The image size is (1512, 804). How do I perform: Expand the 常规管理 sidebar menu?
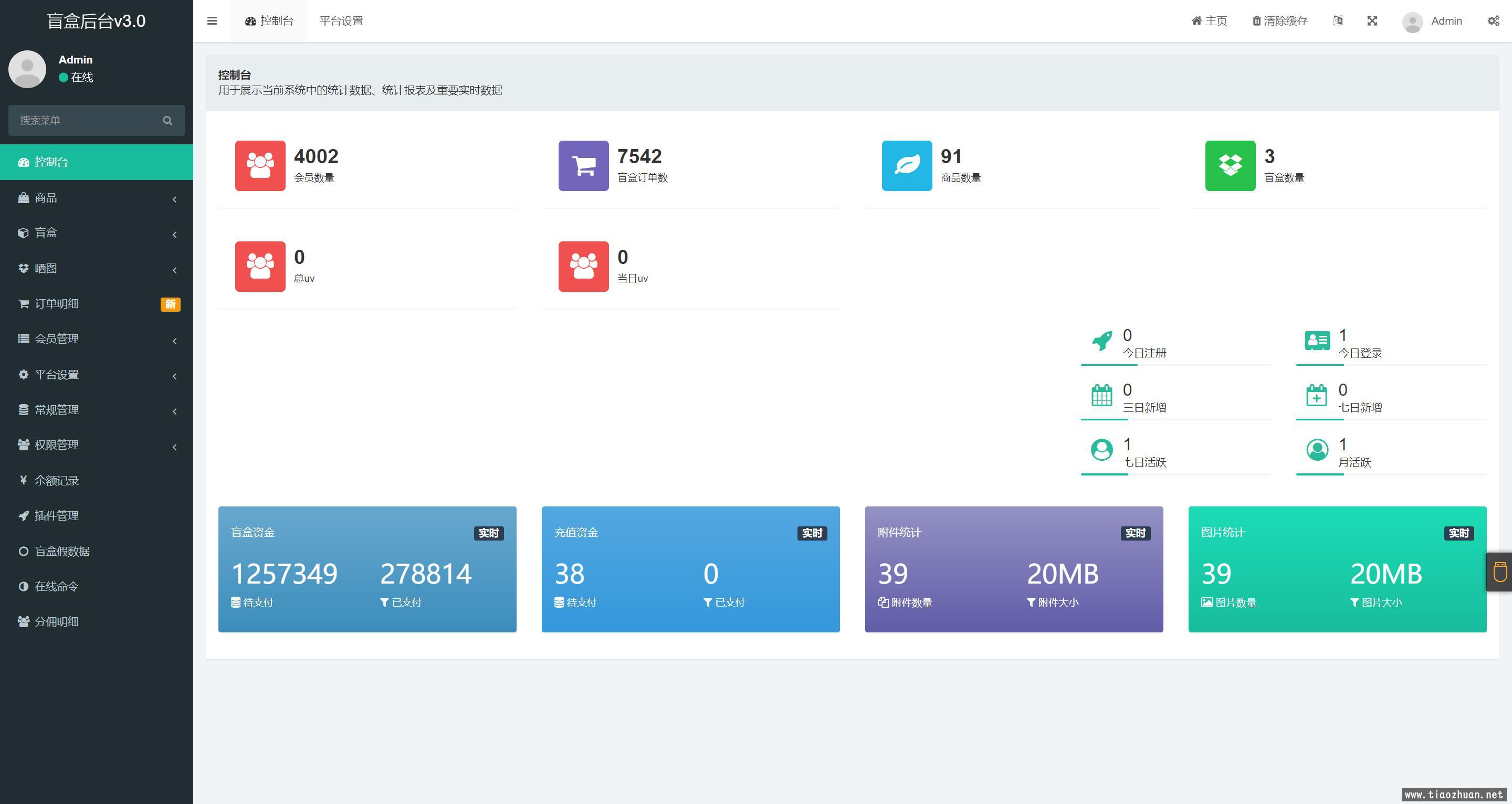(x=96, y=410)
